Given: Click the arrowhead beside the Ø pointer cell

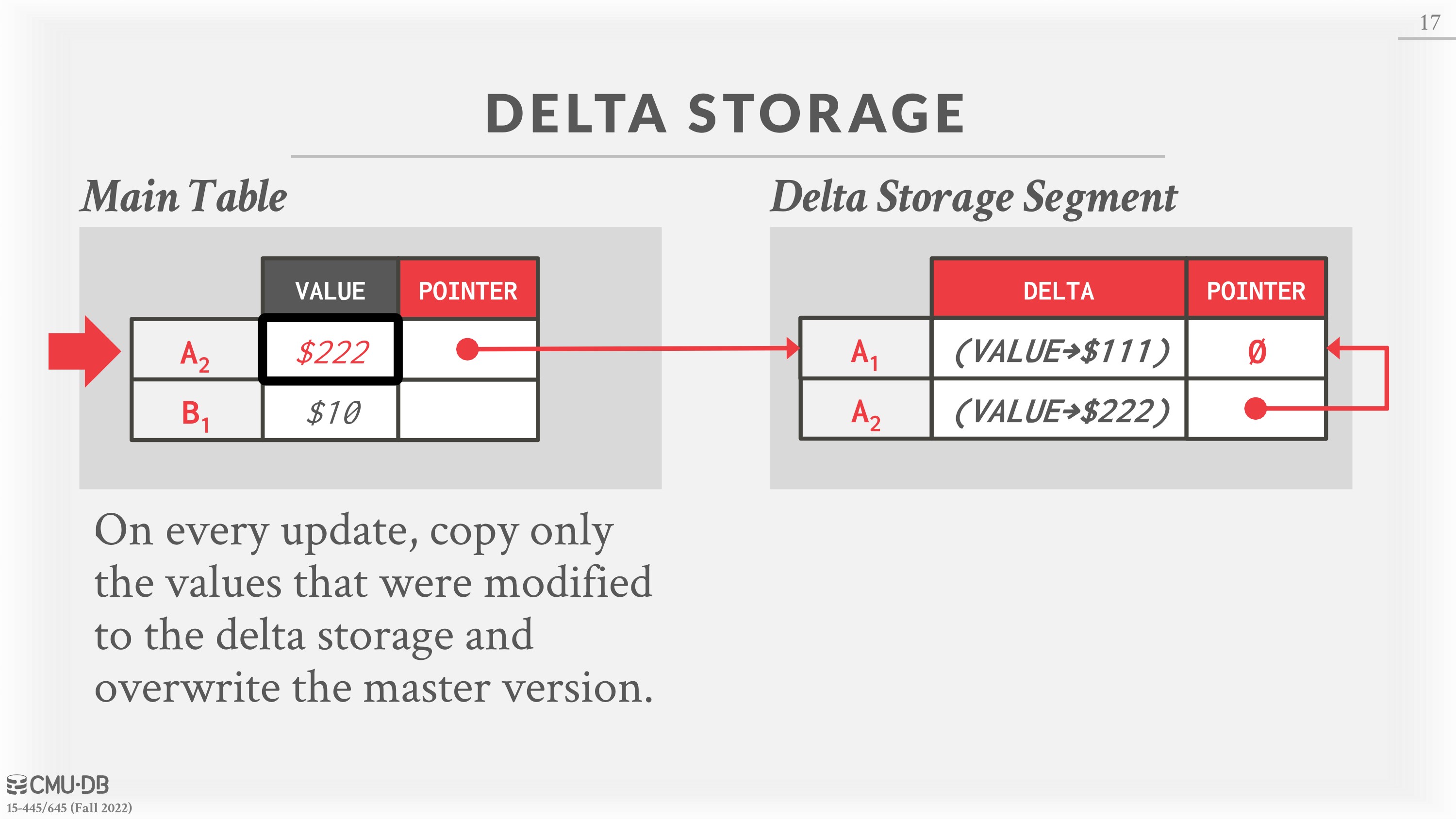Looking at the screenshot, I should coord(1333,348).
